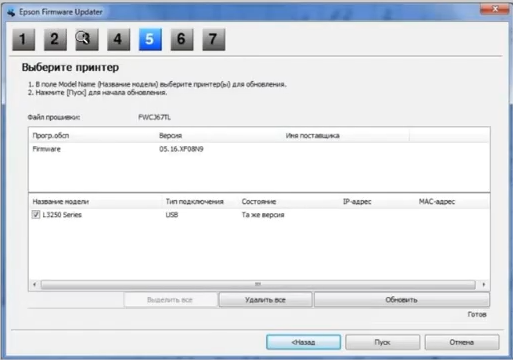Select step 6 icon
The height and width of the screenshot is (360, 513).
(x=182, y=39)
